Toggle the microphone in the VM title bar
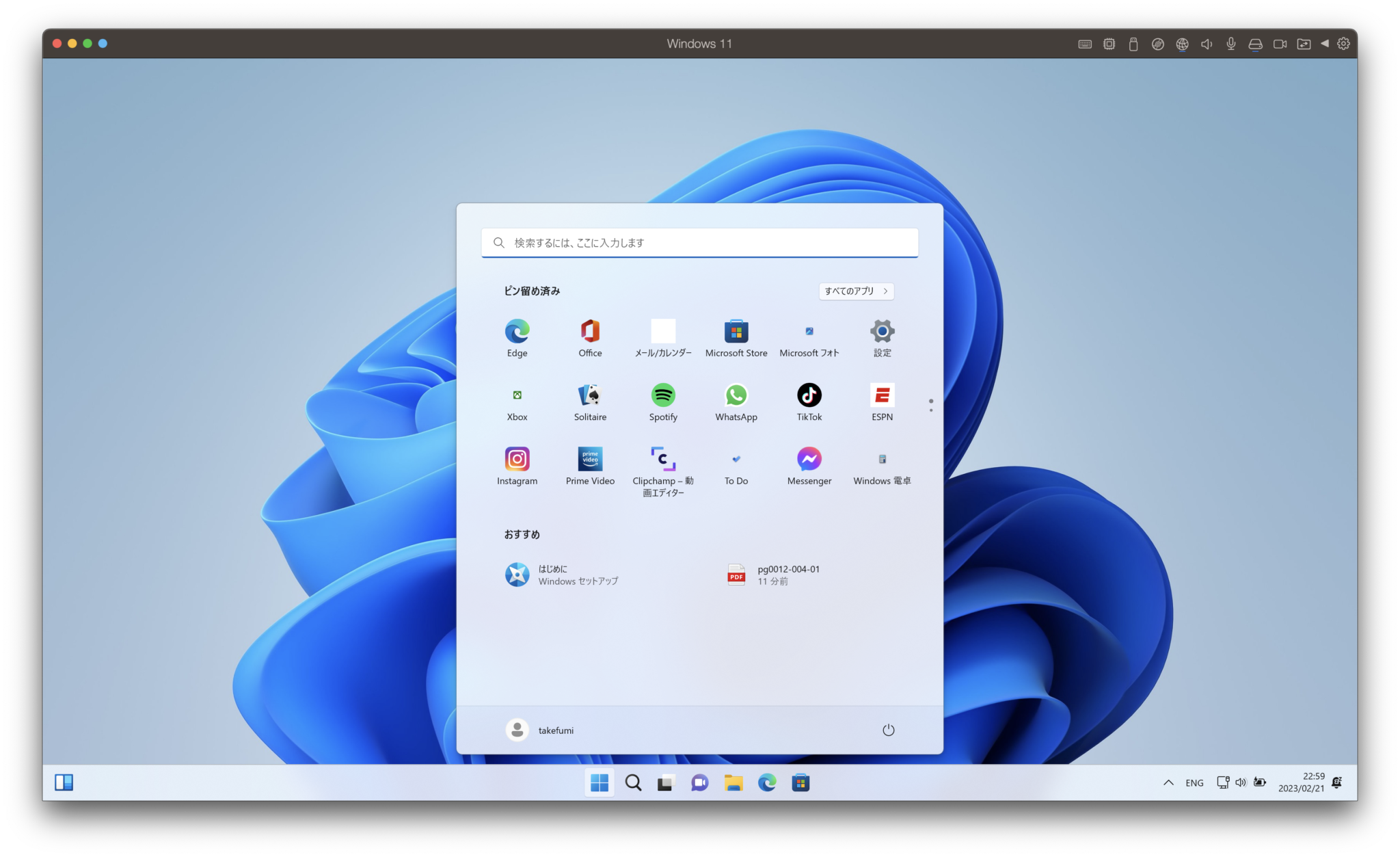1400x857 pixels. [x=1230, y=43]
